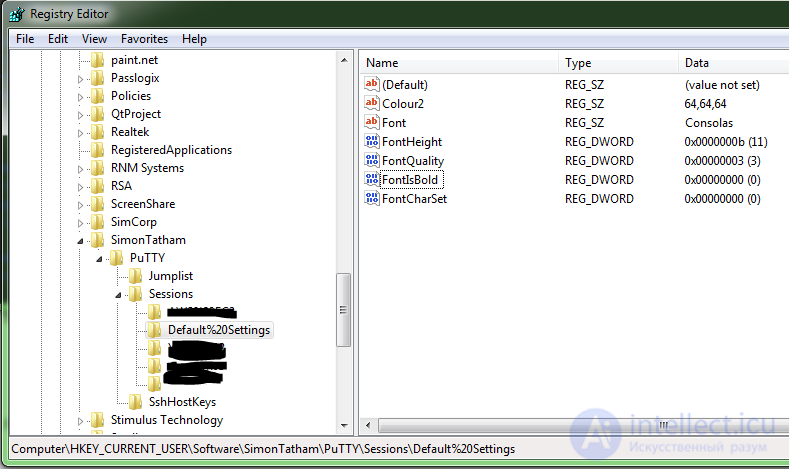Click the registry path in status bar
The height and width of the screenshot is (469, 789).
[263, 449]
